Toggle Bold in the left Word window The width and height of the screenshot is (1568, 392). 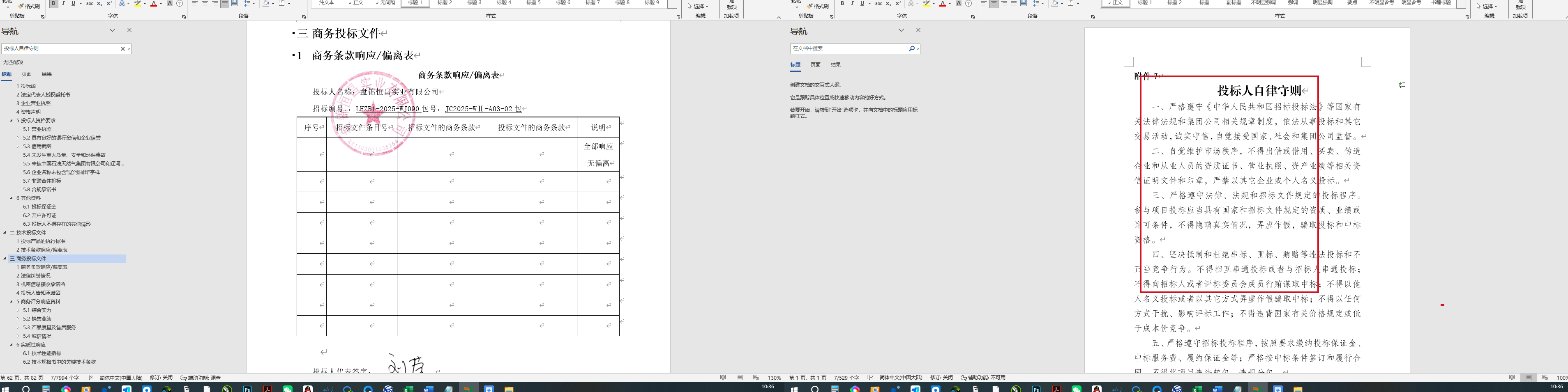[53, 4]
